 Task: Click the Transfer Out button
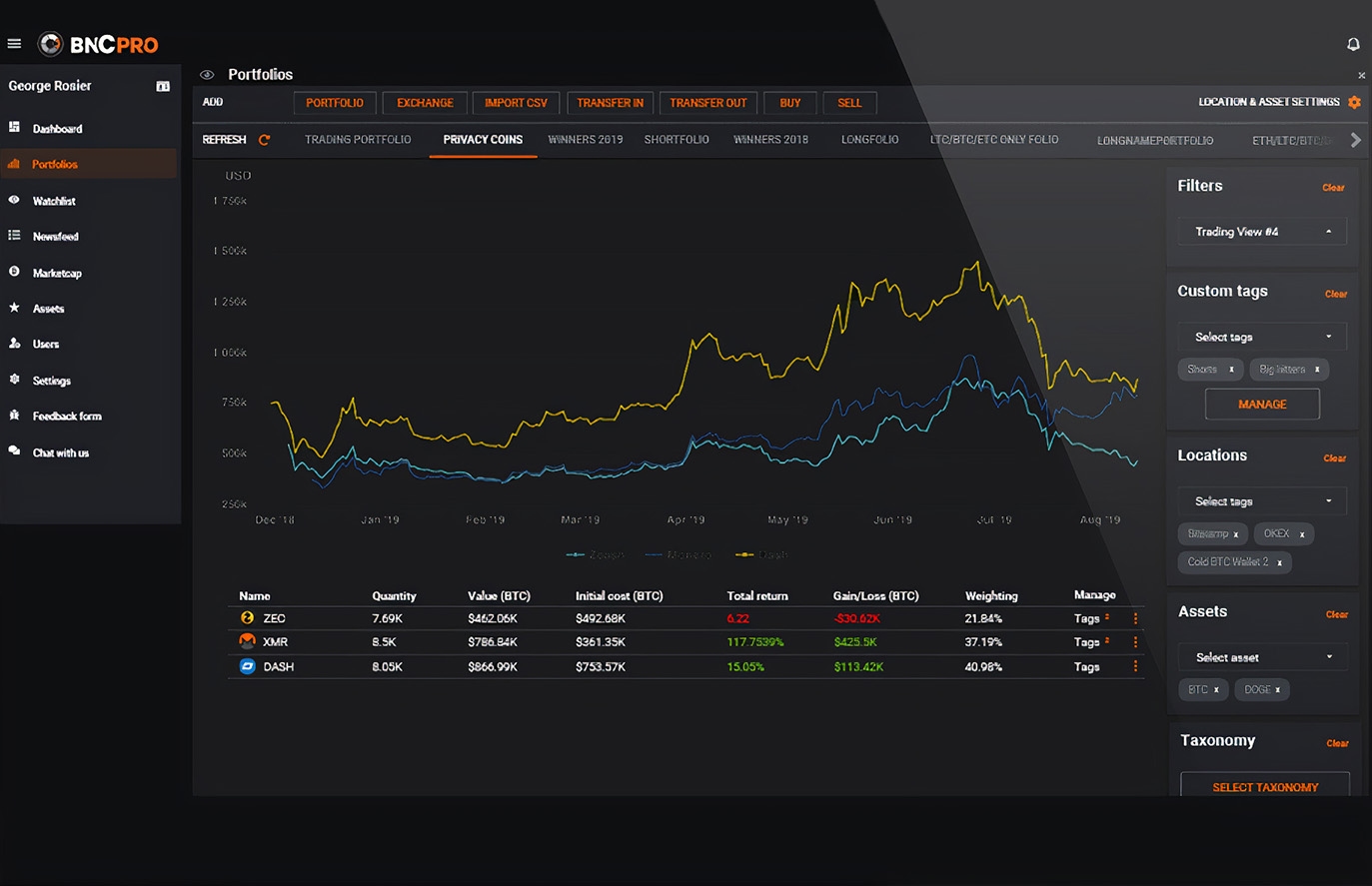tap(707, 103)
